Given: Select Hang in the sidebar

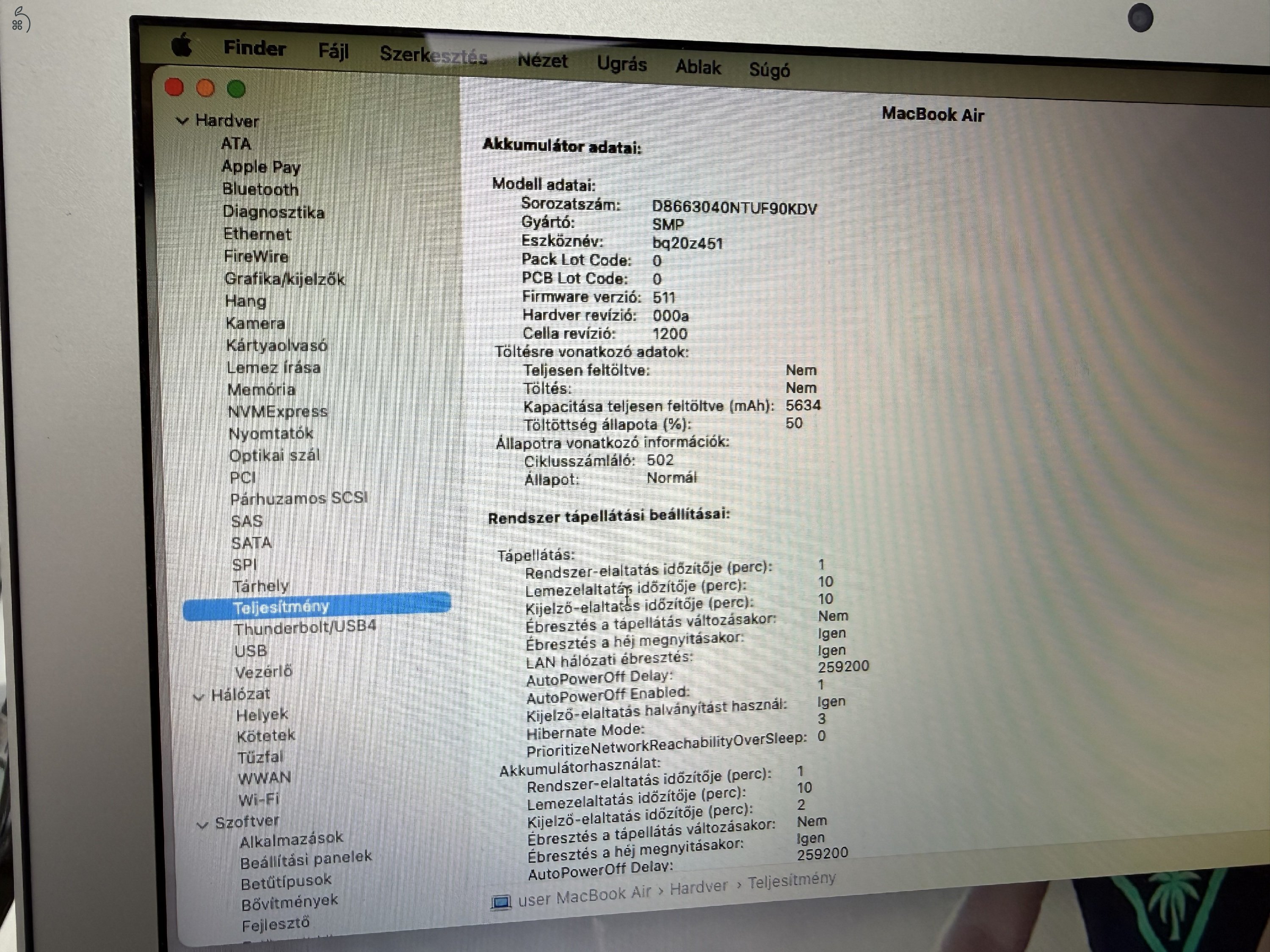Looking at the screenshot, I should point(246,301).
